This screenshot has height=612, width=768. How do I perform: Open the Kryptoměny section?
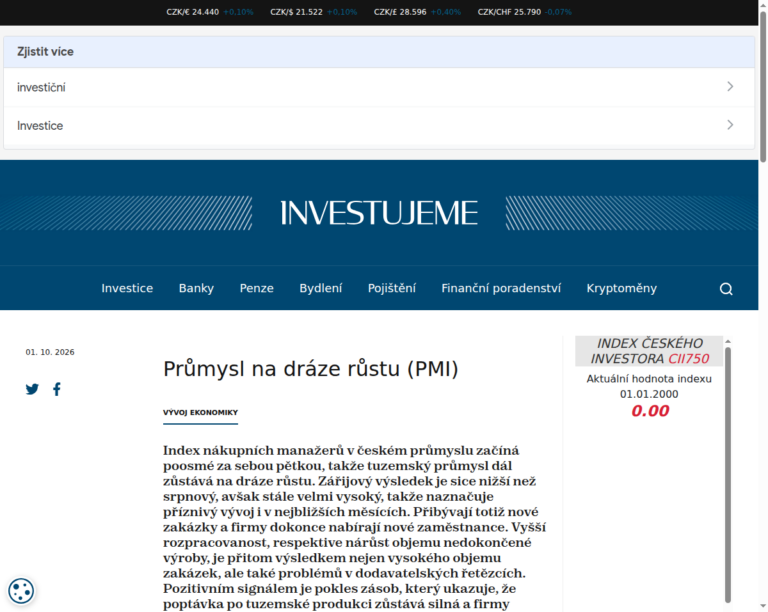click(621, 288)
